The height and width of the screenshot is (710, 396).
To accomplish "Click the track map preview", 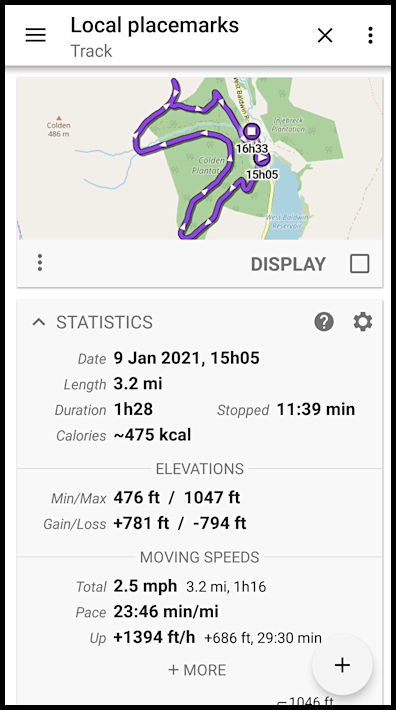I will tap(200, 158).
